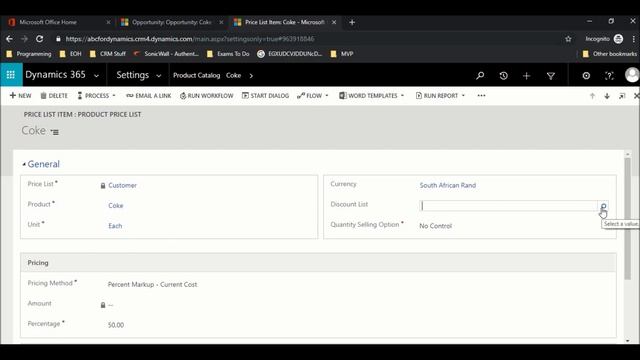The height and width of the screenshot is (360, 640).
Task: Open a new browser tab
Action: (352, 22)
